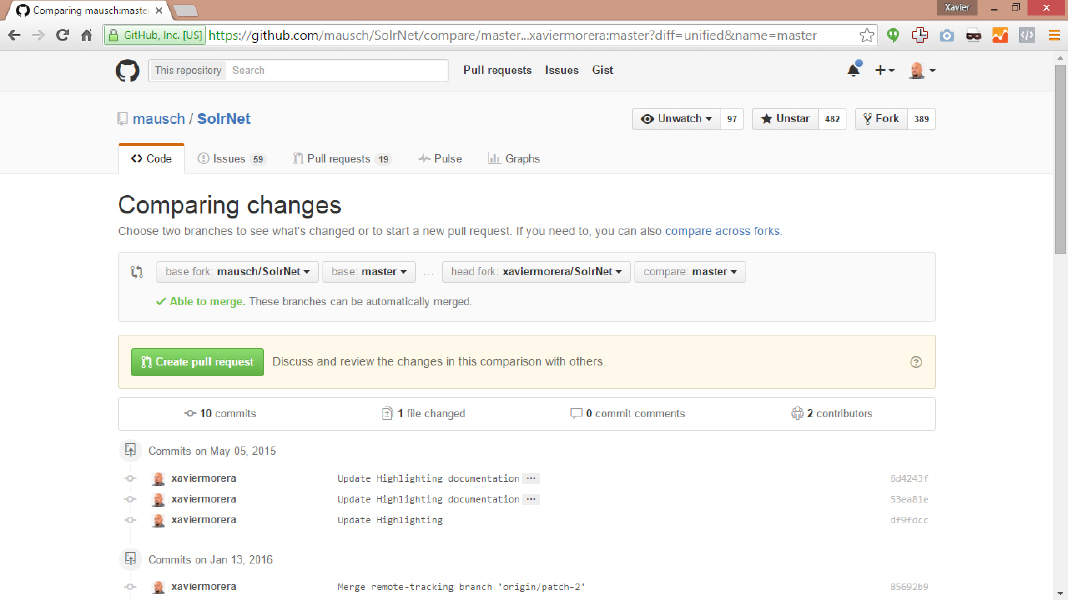Click the browser home icon

coord(87,35)
